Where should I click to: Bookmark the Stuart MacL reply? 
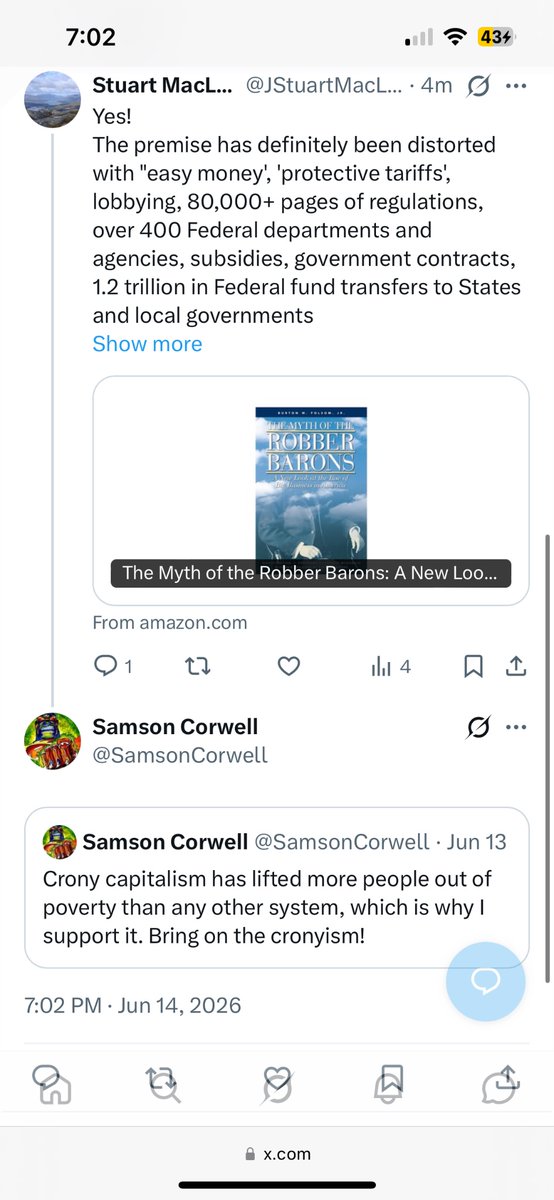[x=474, y=666]
